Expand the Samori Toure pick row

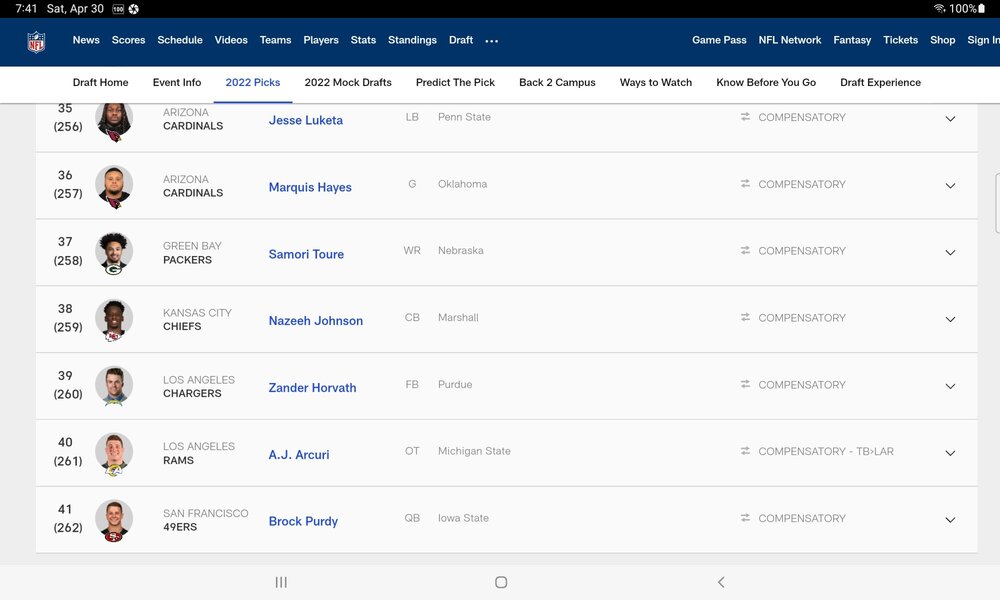[x=950, y=252]
